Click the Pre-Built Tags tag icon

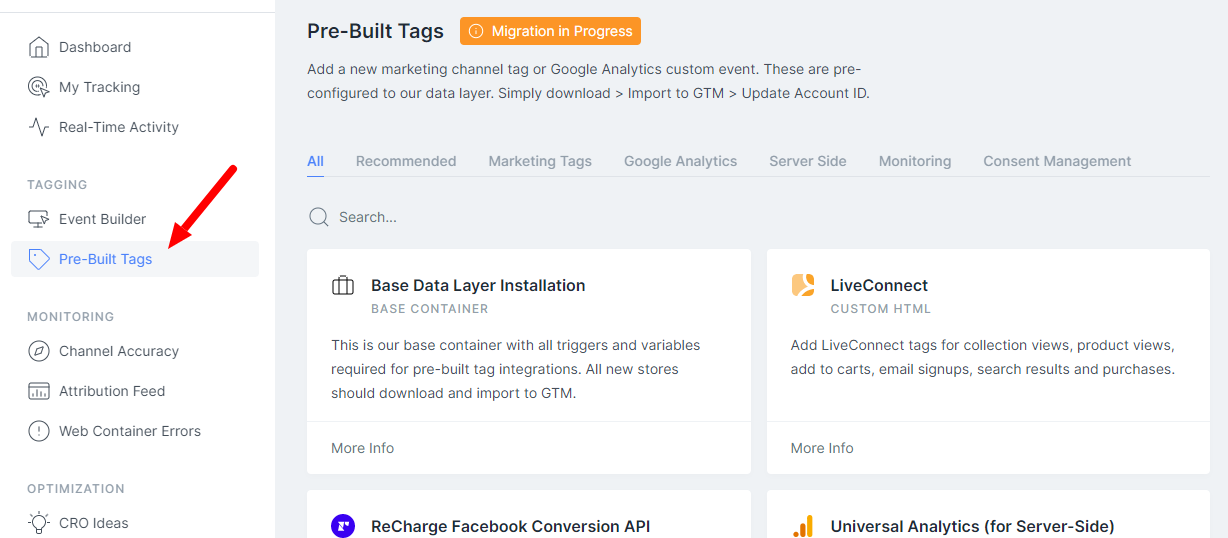39,259
